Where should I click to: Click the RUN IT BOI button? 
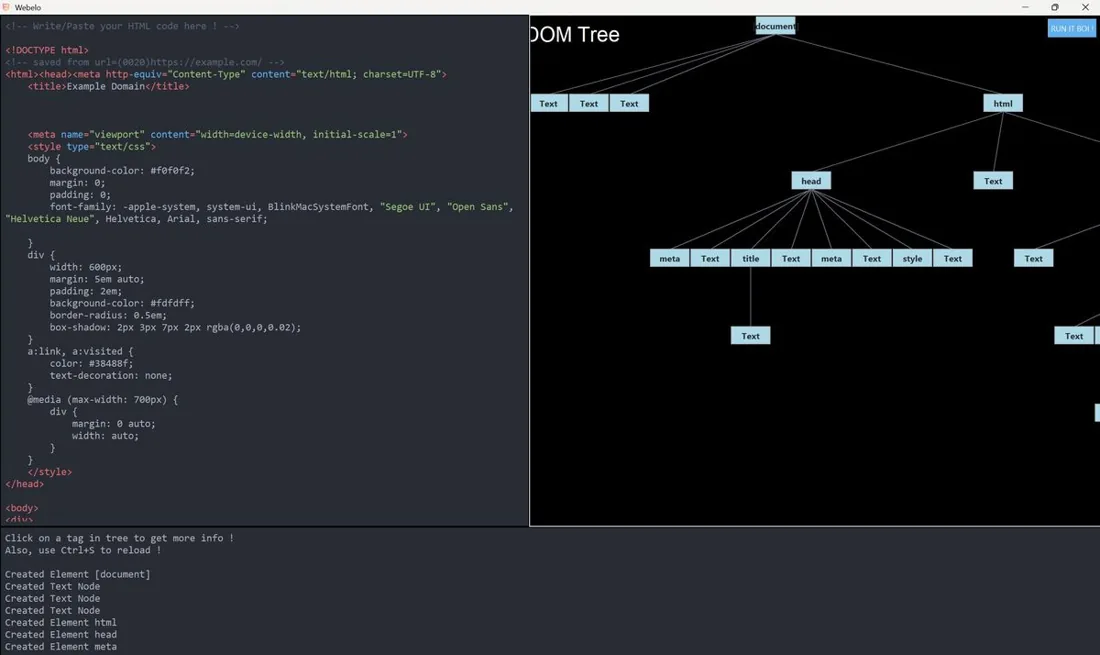1071,28
